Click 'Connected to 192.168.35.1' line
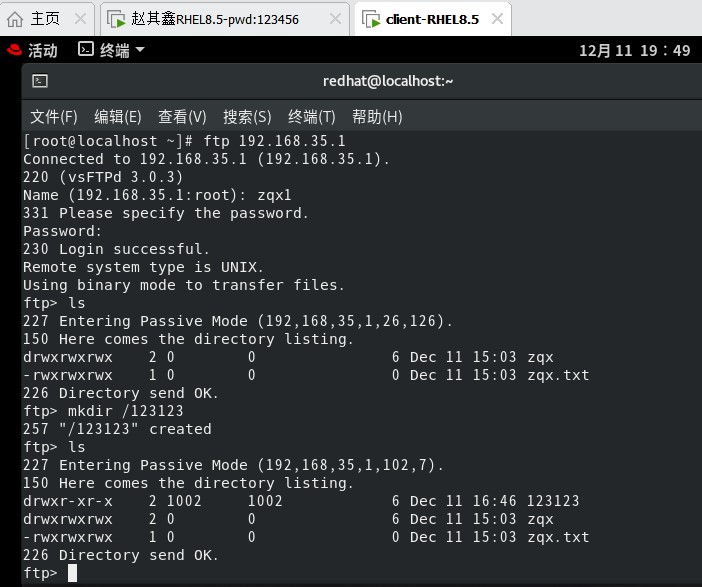The height and width of the screenshot is (587, 702). tap(206, 159)
